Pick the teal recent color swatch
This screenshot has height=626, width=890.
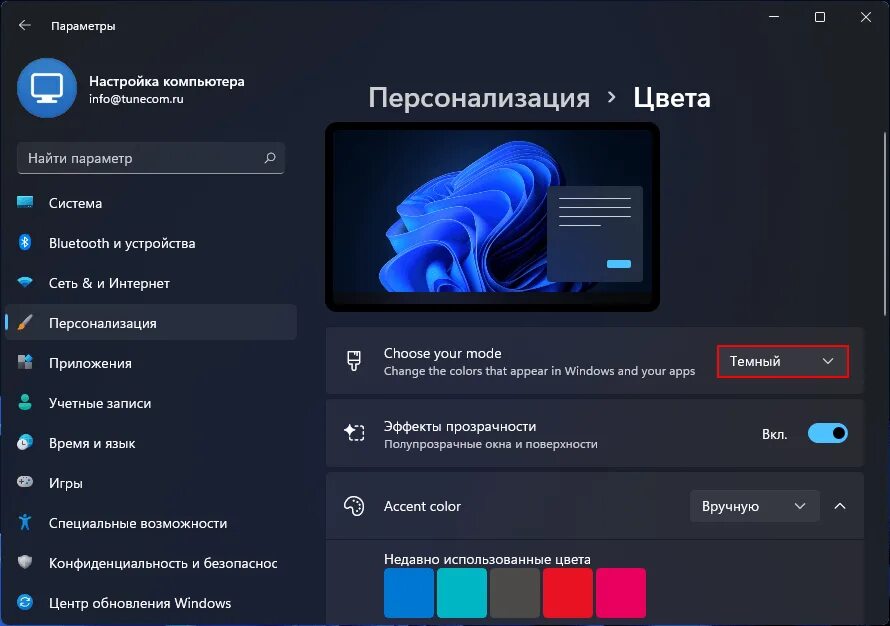[x=462, y=593]
